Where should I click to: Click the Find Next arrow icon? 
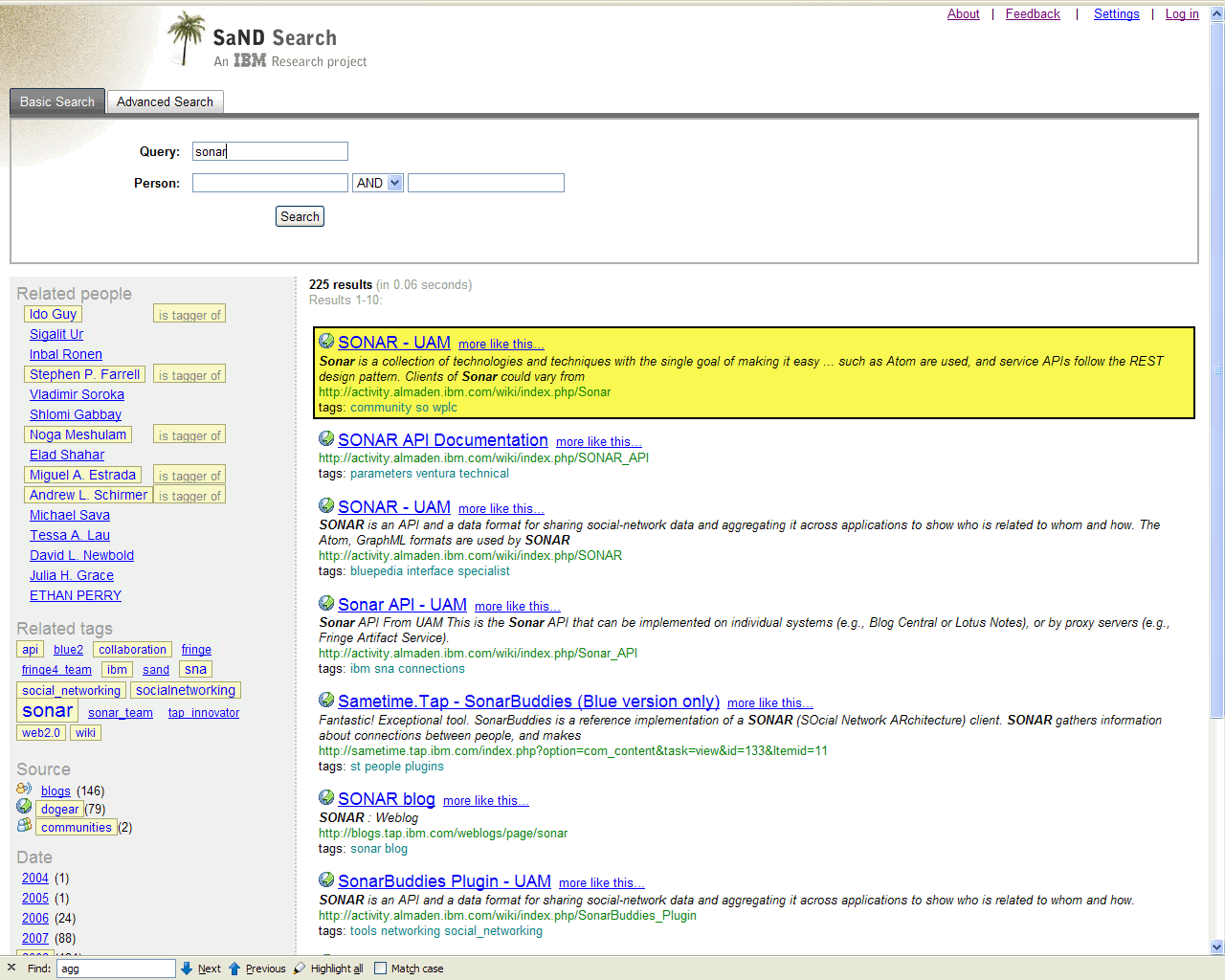click(x=187, y=969)
